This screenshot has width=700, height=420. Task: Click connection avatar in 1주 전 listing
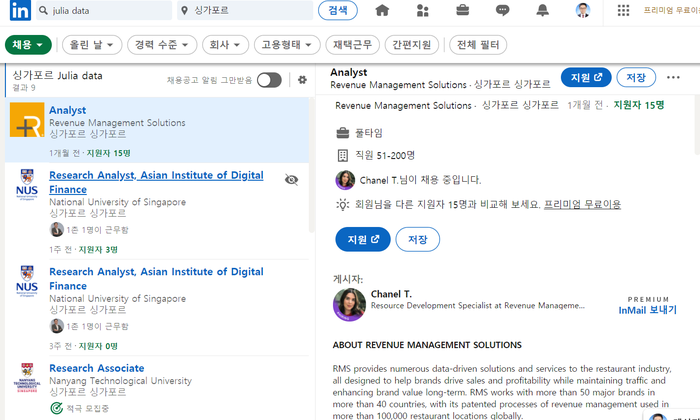pos(56,230)
